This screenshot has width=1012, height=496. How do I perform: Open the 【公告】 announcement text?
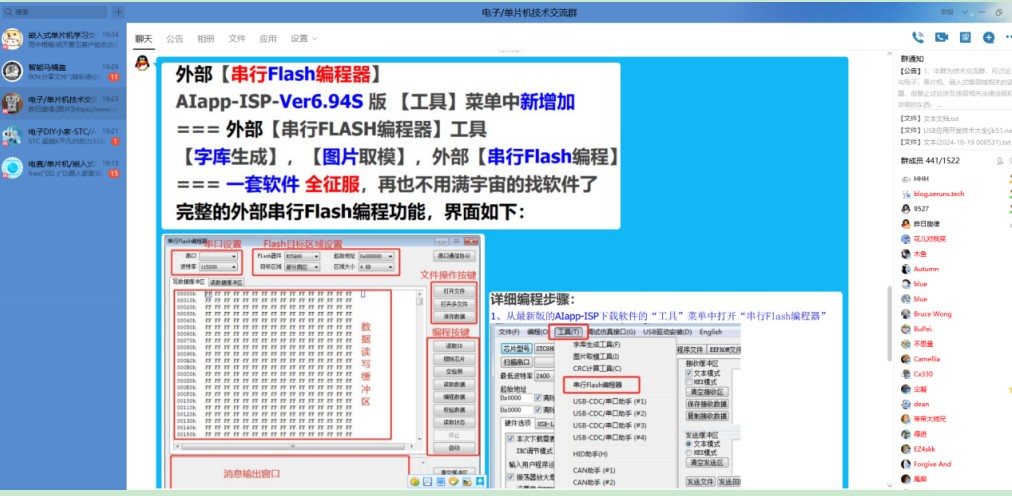(954, 87)
